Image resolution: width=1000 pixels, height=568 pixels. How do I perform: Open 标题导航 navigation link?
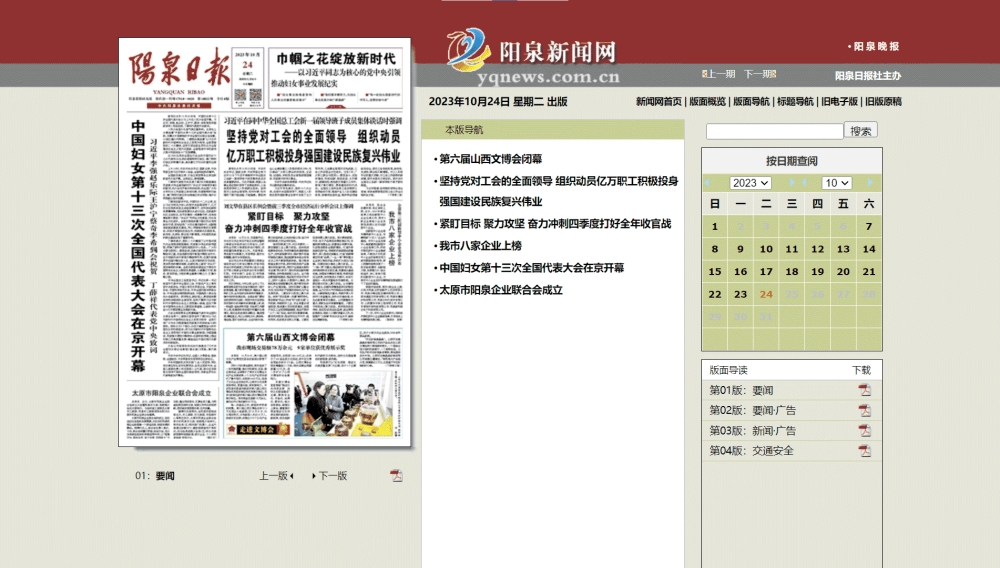(795, 101)
